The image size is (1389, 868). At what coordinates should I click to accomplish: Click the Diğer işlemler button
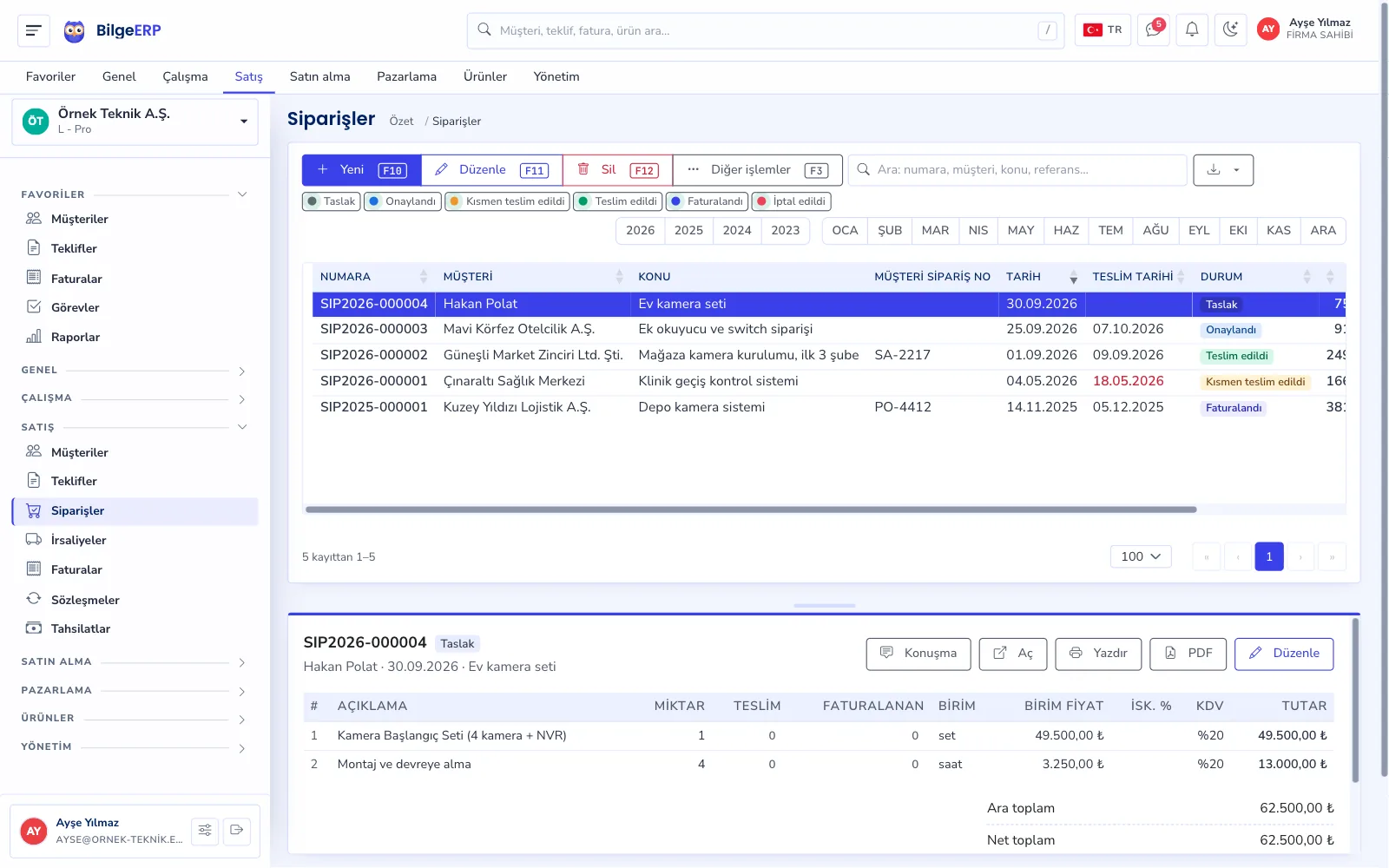pyautogui.click(x=758, y=170)
